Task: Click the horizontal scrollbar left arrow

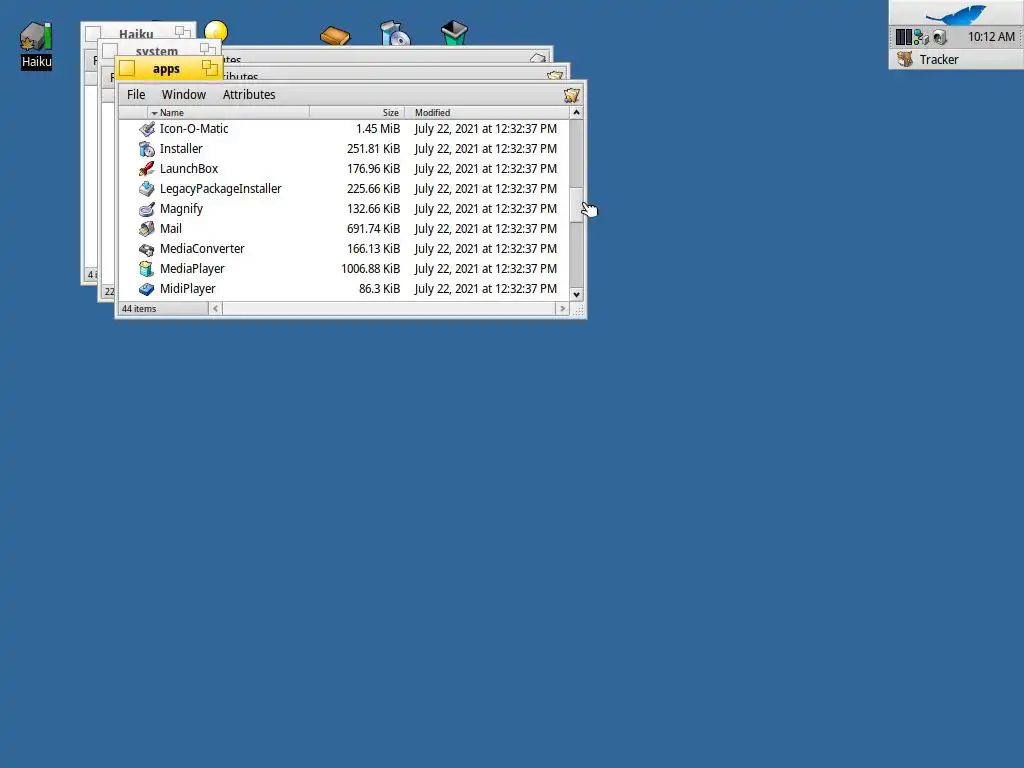Action: (216, 308)
